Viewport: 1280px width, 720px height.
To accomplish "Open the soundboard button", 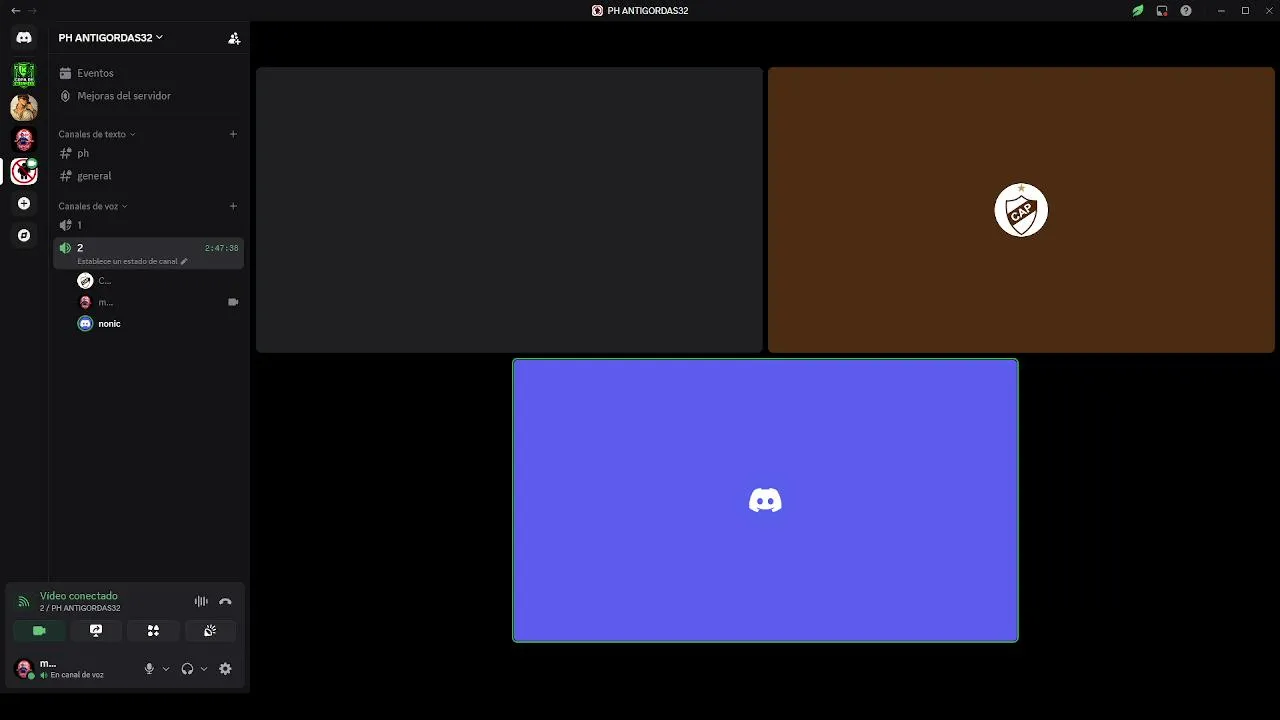I will (x=210, y=631).
